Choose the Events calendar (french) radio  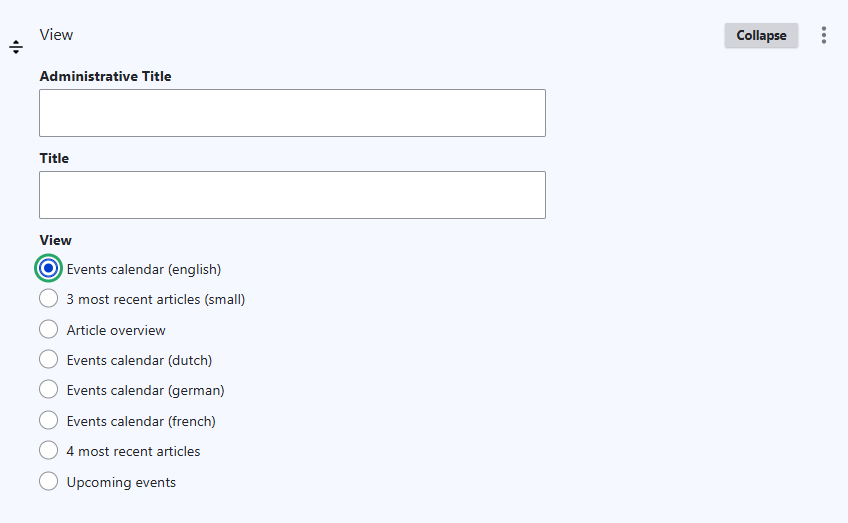coord(48,420)
